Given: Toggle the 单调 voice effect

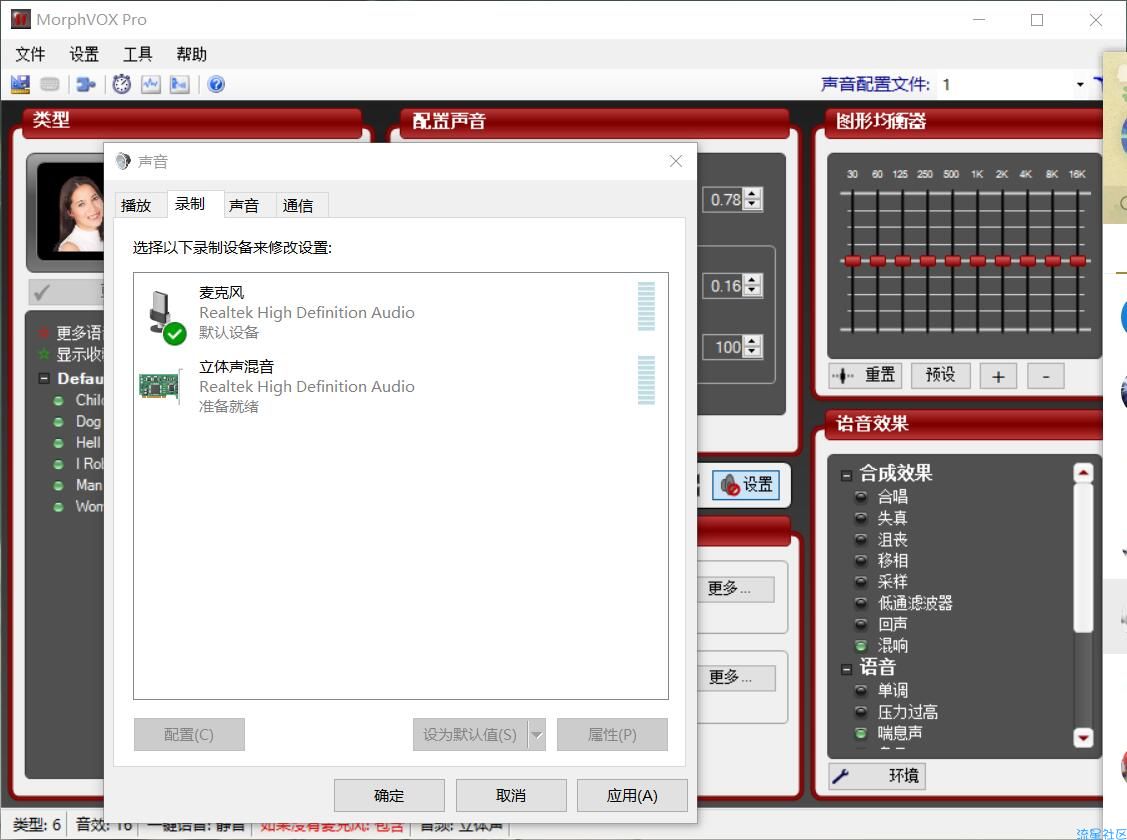Looking at the screenshot, I should click(x=860, y=690).
